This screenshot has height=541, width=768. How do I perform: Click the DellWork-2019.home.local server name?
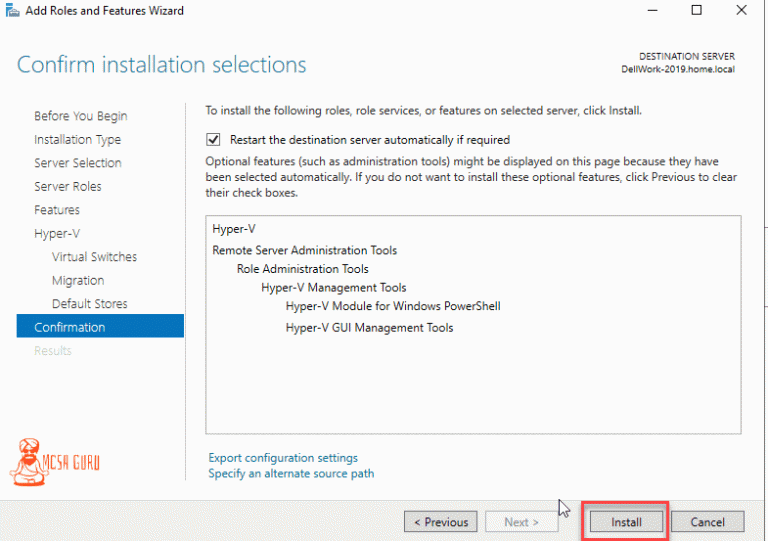(678, 69)
